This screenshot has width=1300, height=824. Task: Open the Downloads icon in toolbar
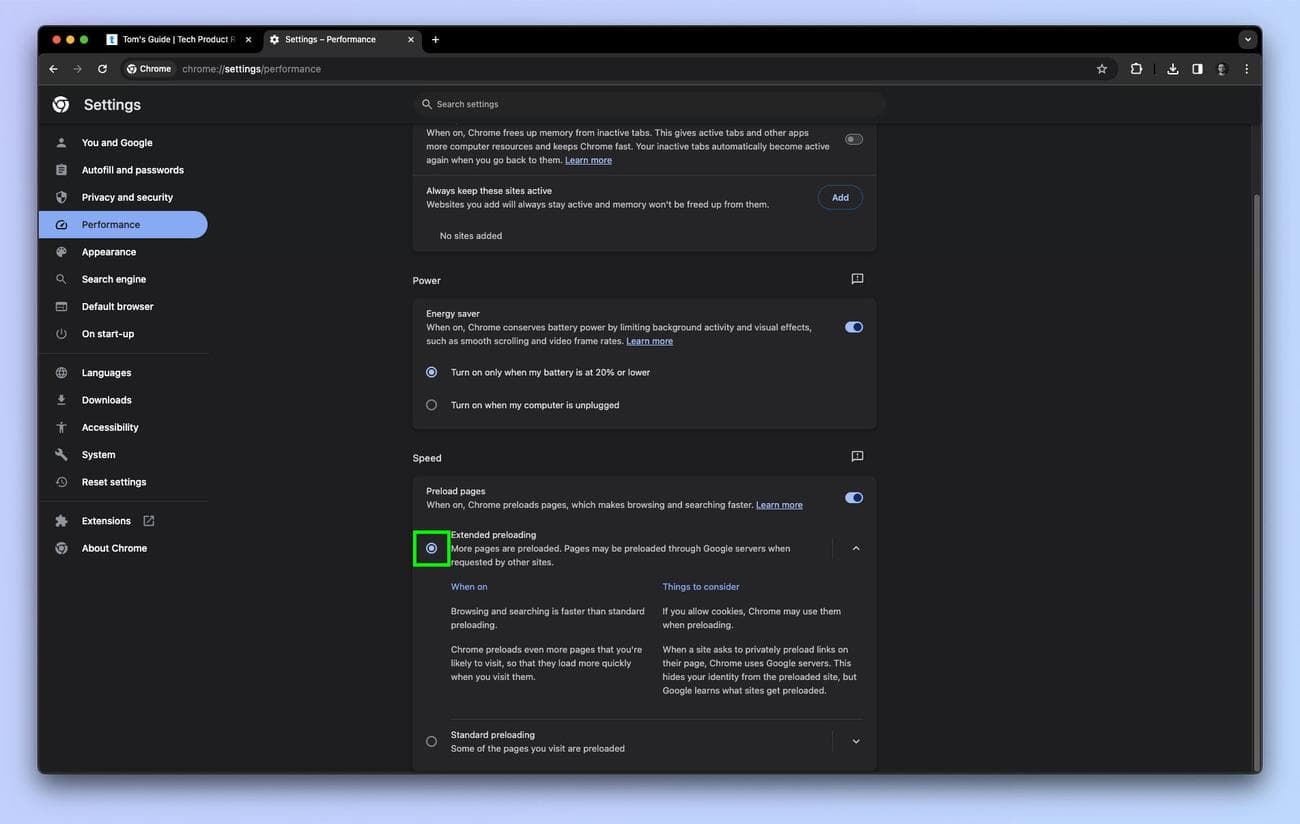(x=1172, y=69)
